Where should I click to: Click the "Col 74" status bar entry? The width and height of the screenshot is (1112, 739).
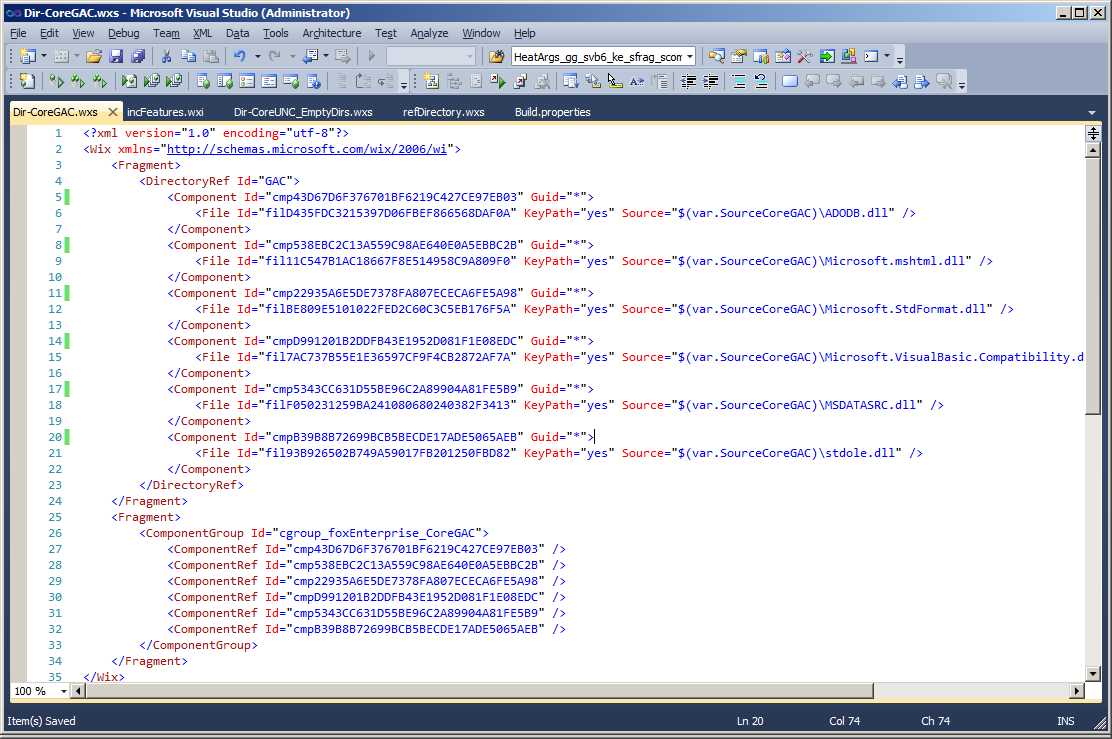844,721
